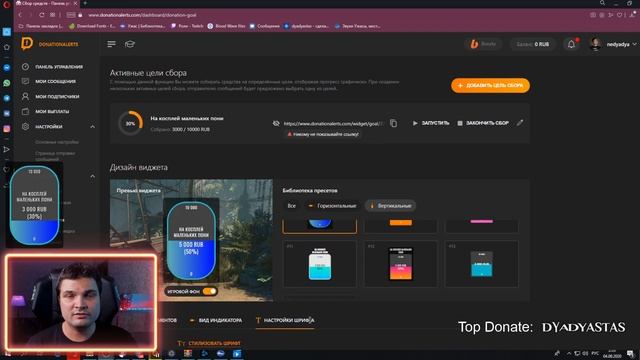The height and width of the screenshot is (360, 640).
Task: Click Запустить to start the goal
Action: click(x=431, y=123)
